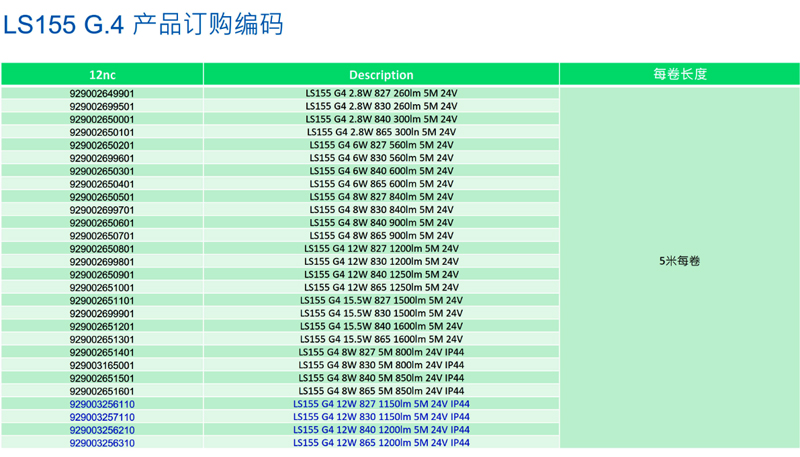Select order code 929002650201

tap(102, 145)
